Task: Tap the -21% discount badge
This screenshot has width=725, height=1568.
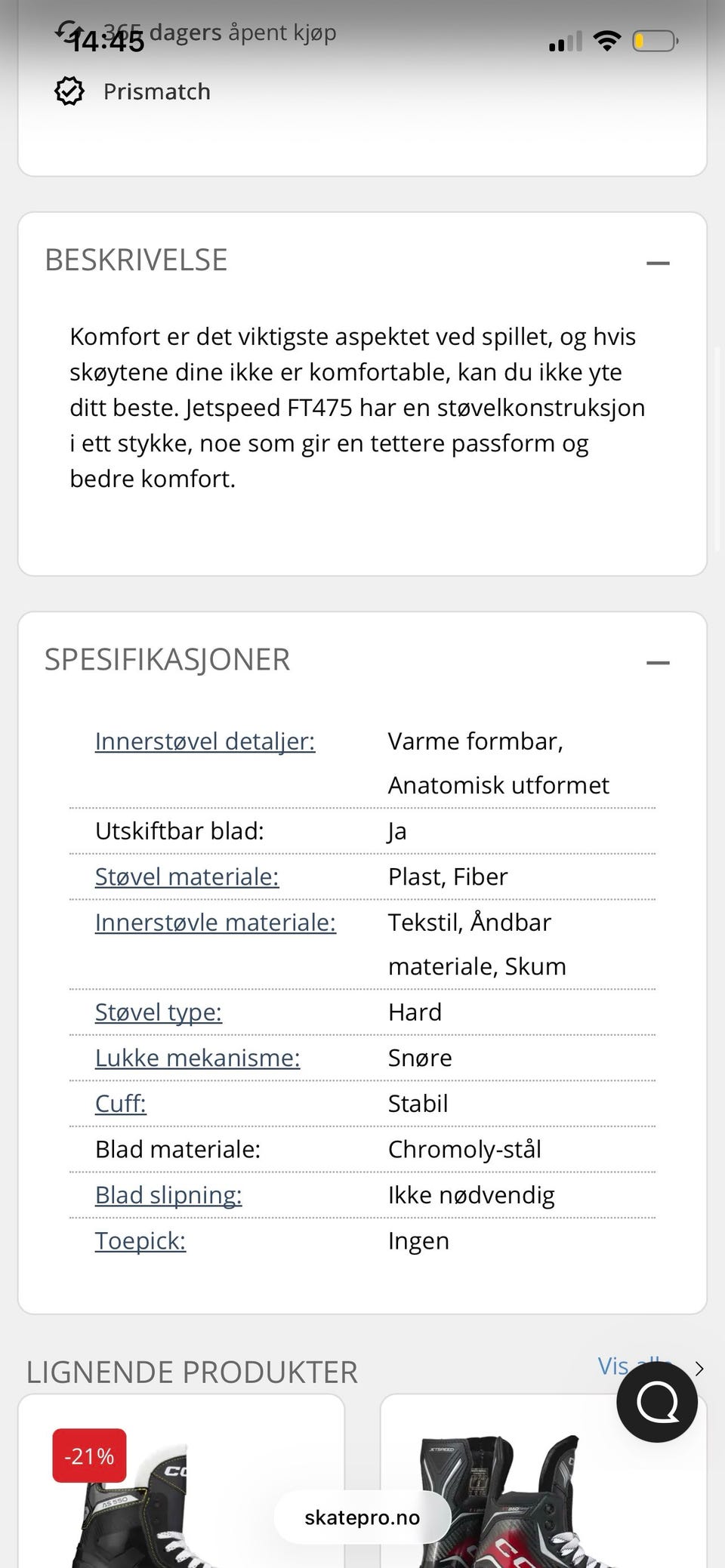Action: [x=89, y=1456]
